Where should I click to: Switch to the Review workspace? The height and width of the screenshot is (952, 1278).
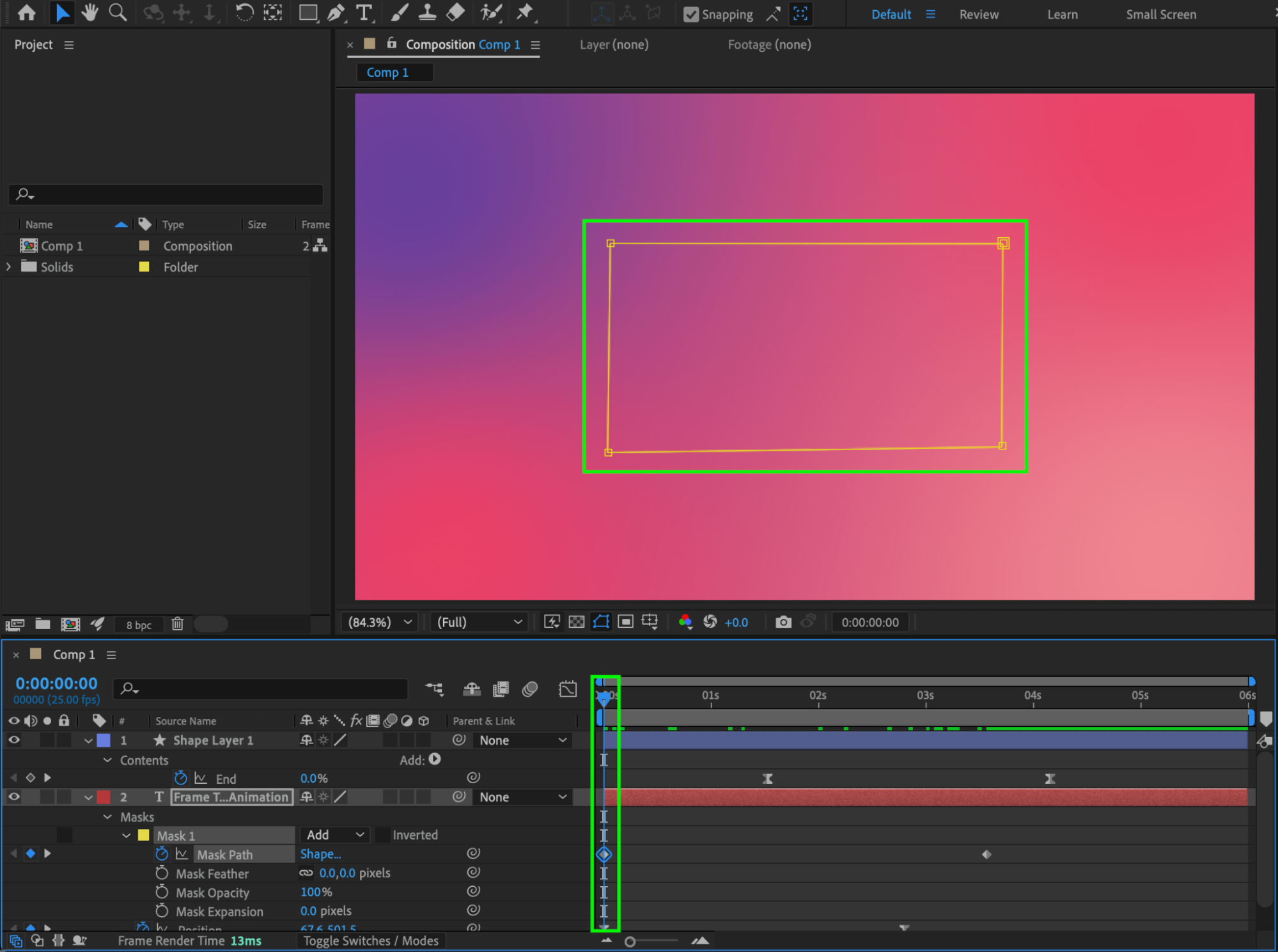point(978,14)
